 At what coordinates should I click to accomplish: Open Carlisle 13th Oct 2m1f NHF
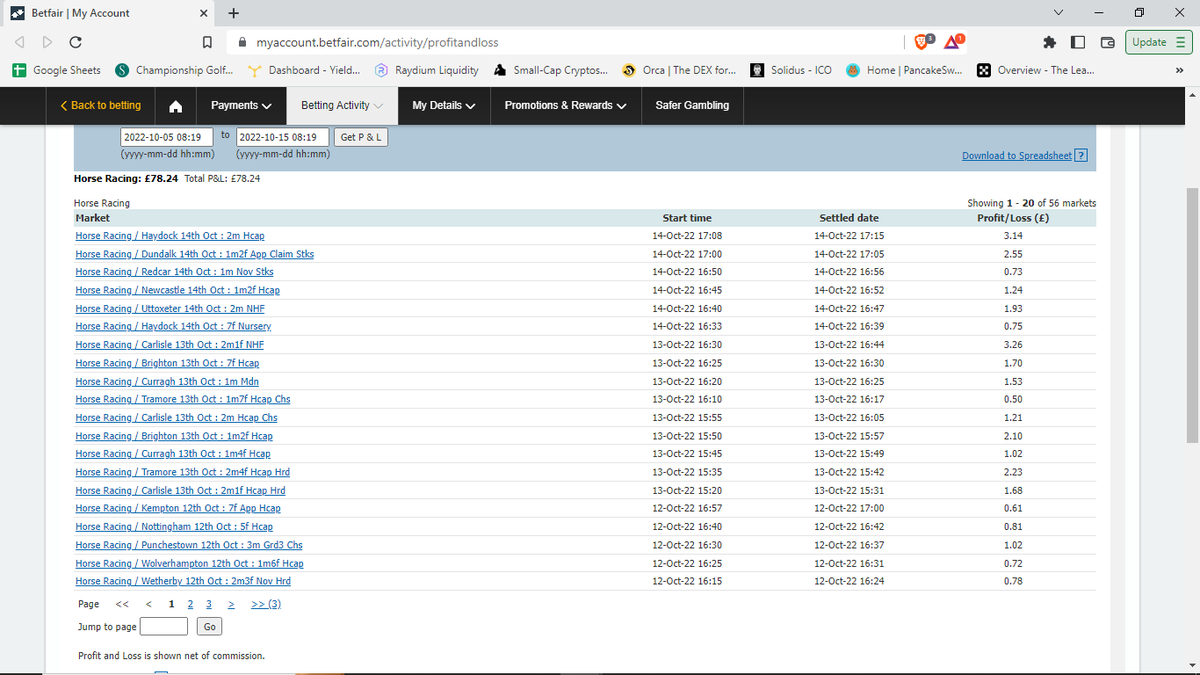tap(169, 344)
